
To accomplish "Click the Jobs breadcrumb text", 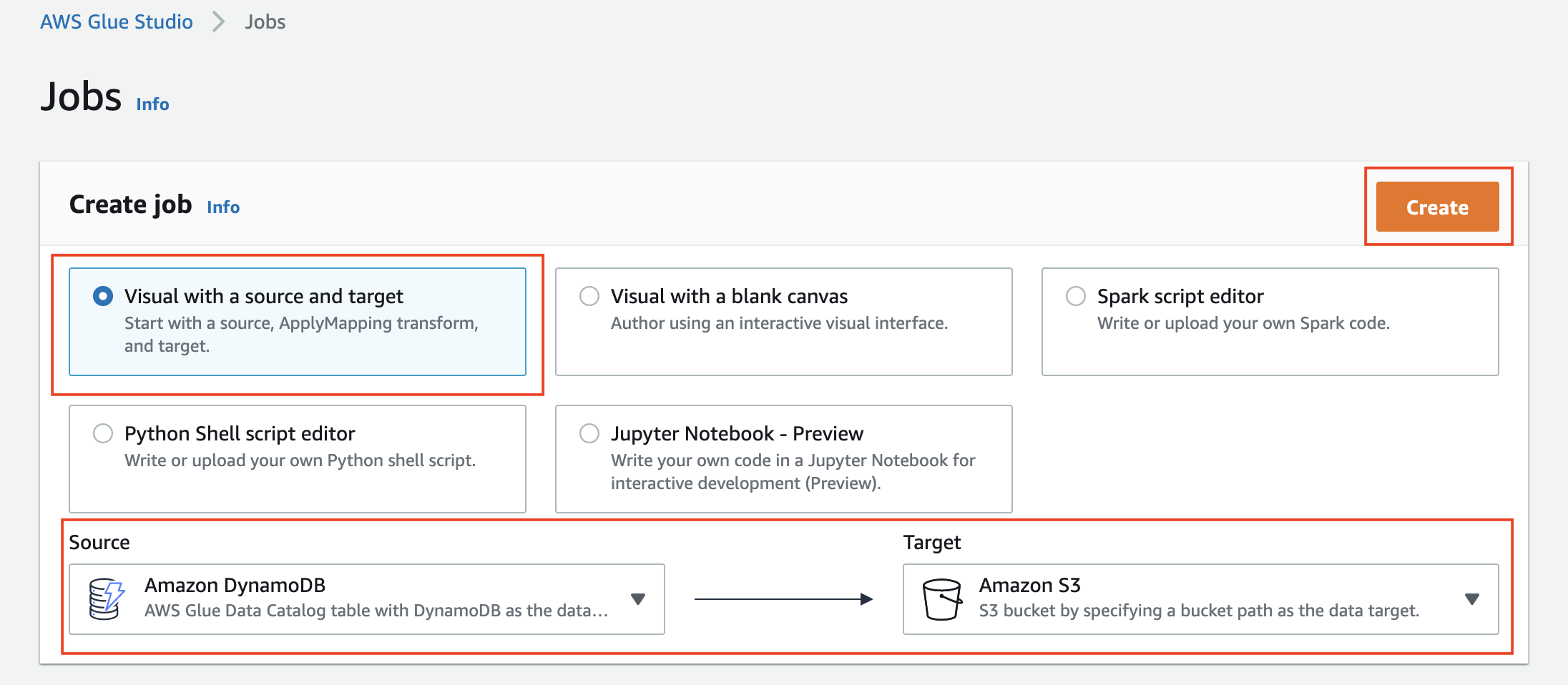I will point(265,21).
